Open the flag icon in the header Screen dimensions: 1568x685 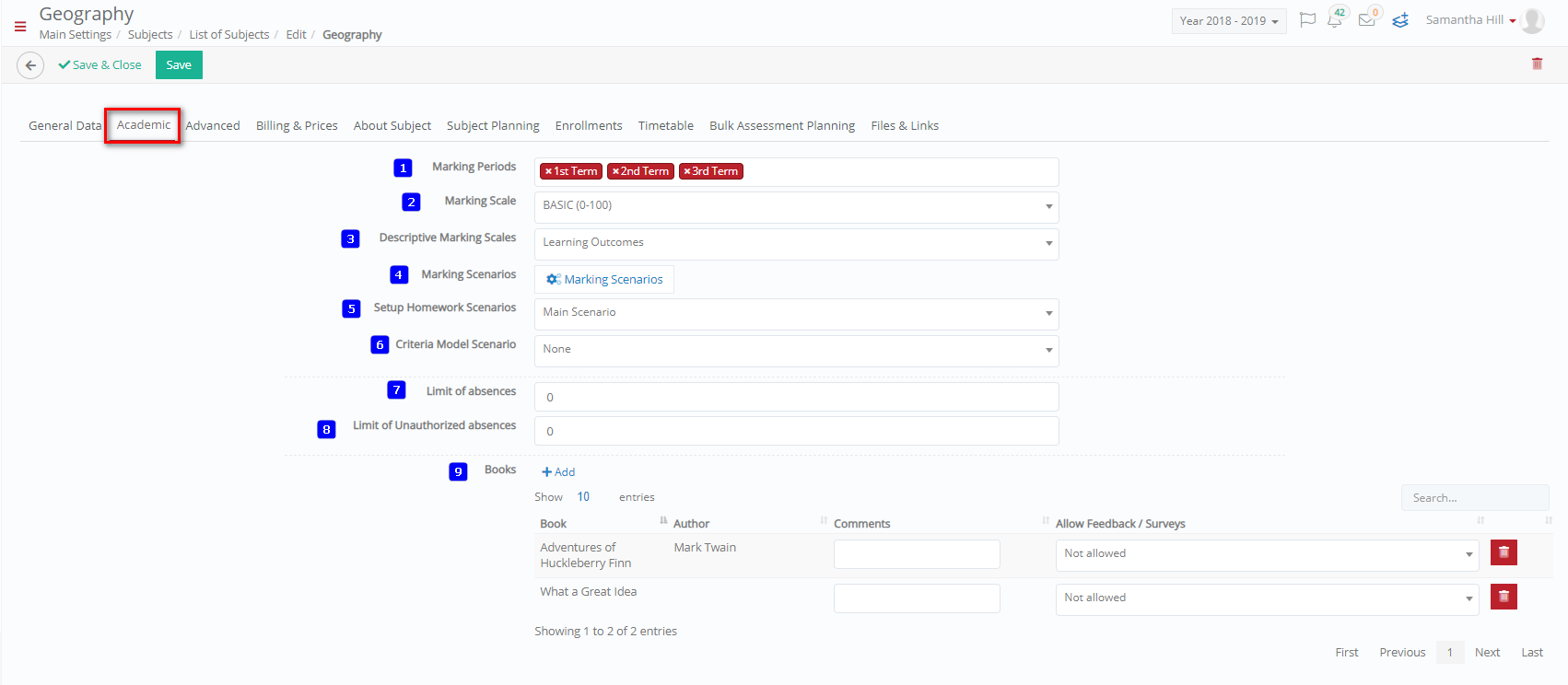pyautogui.click(x=1306, y=19)
